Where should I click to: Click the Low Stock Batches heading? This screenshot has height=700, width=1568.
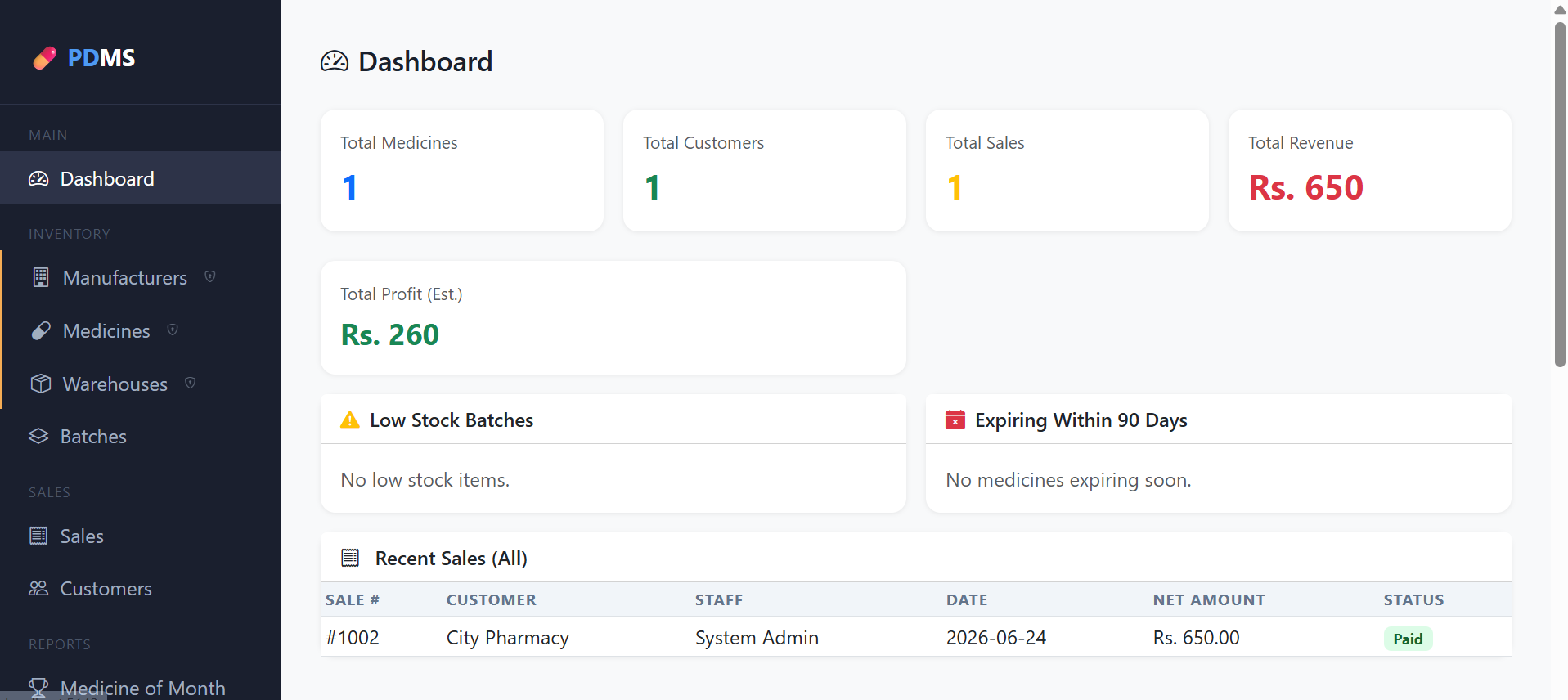[x=452, y=420]
